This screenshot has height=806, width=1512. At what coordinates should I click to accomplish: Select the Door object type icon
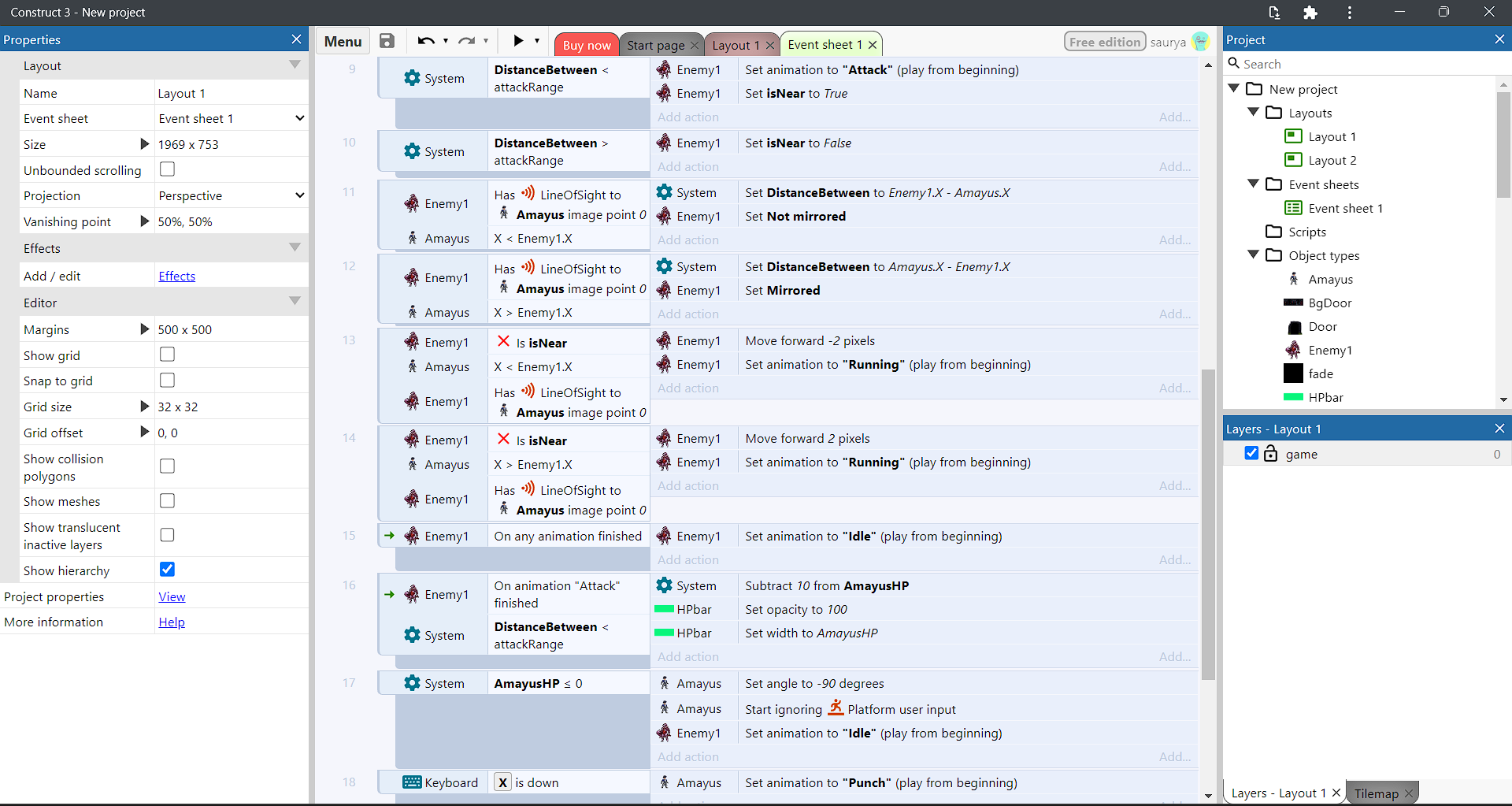[x=1294, y=327]
